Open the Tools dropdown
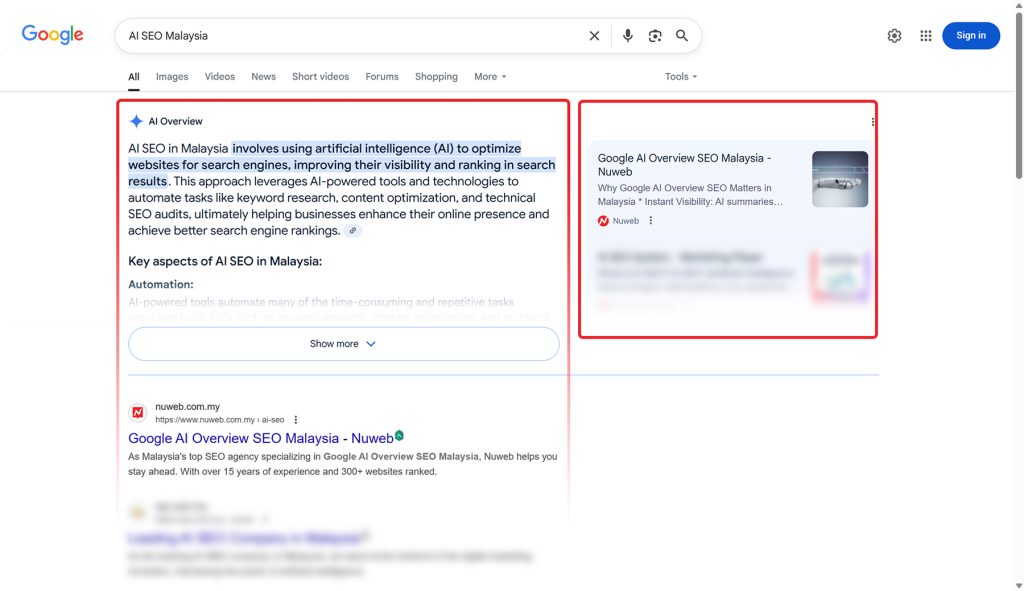Viewport: 1024px width, 591px height. (x=680, y=76)
